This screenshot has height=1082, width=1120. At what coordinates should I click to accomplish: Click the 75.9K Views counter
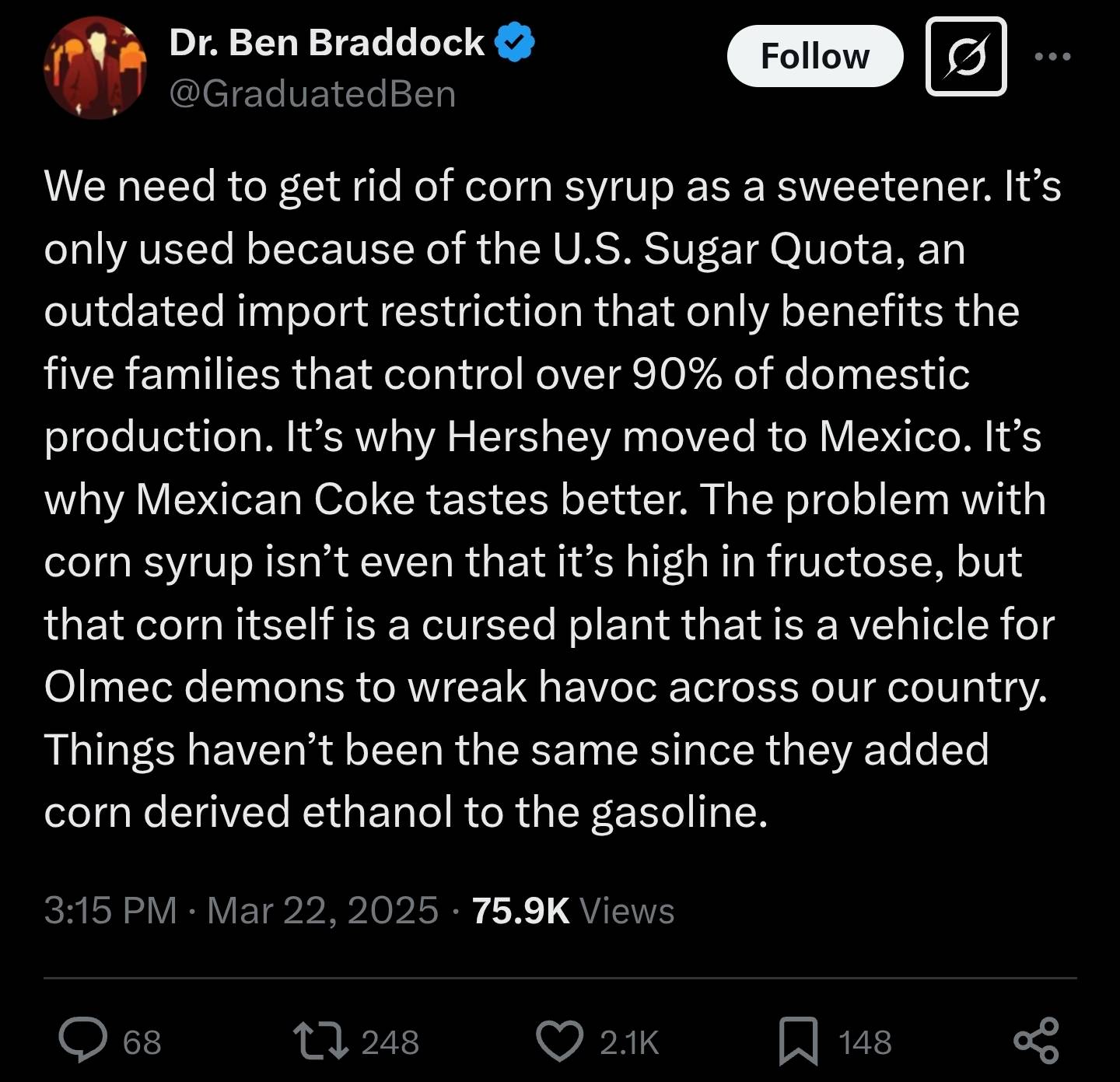tap(520, 910)
